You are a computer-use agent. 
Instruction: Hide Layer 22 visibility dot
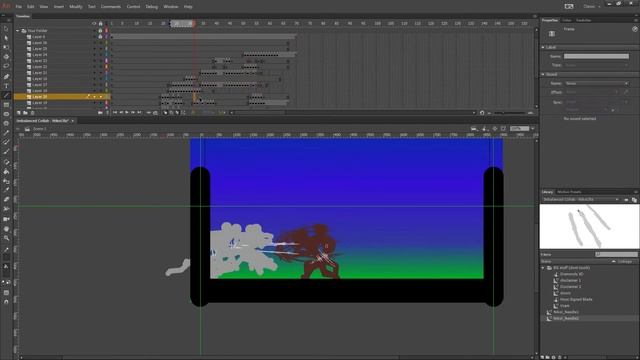coord(94,67)
